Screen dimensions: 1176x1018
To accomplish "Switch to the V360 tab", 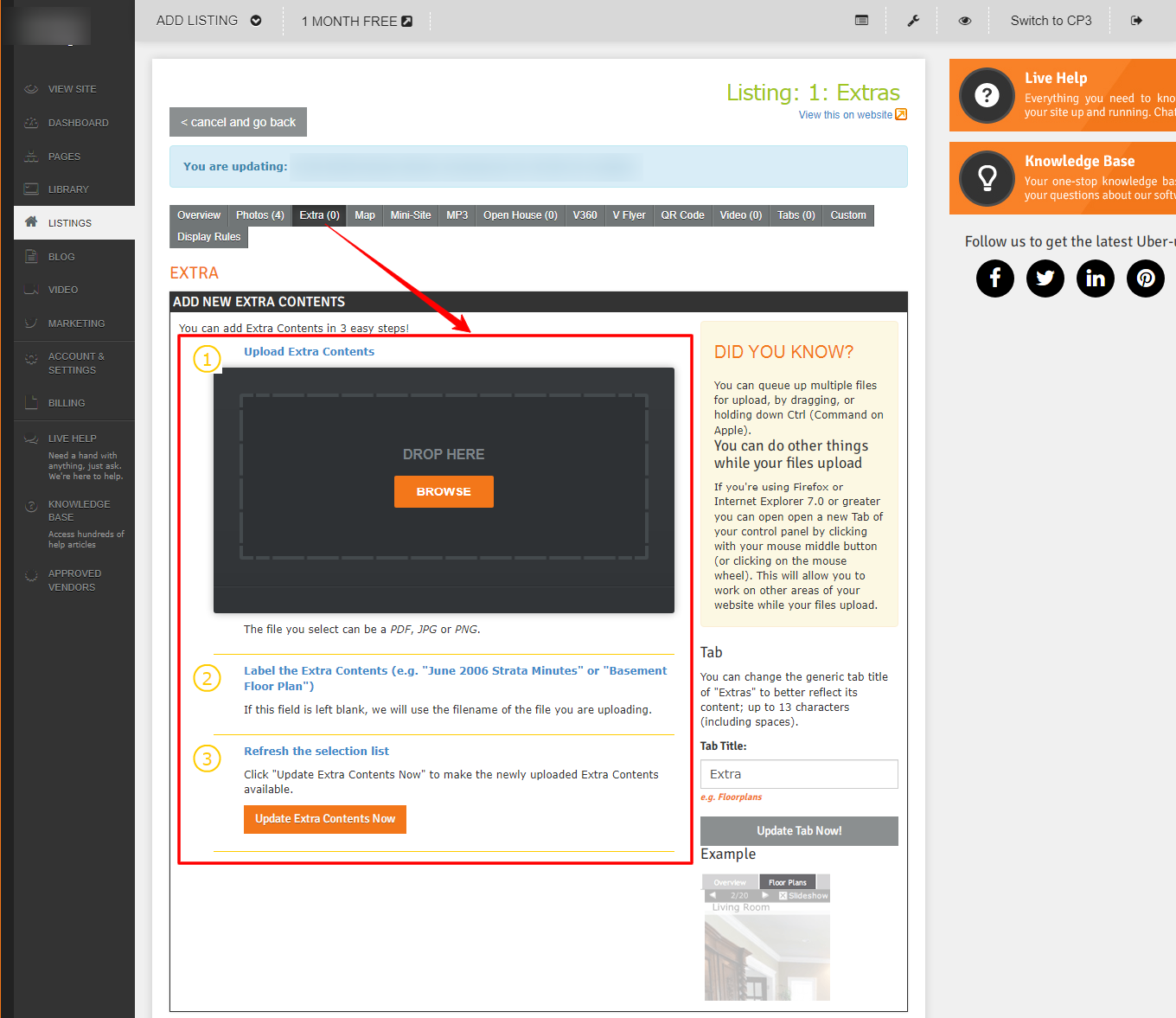I will [585, 215].
